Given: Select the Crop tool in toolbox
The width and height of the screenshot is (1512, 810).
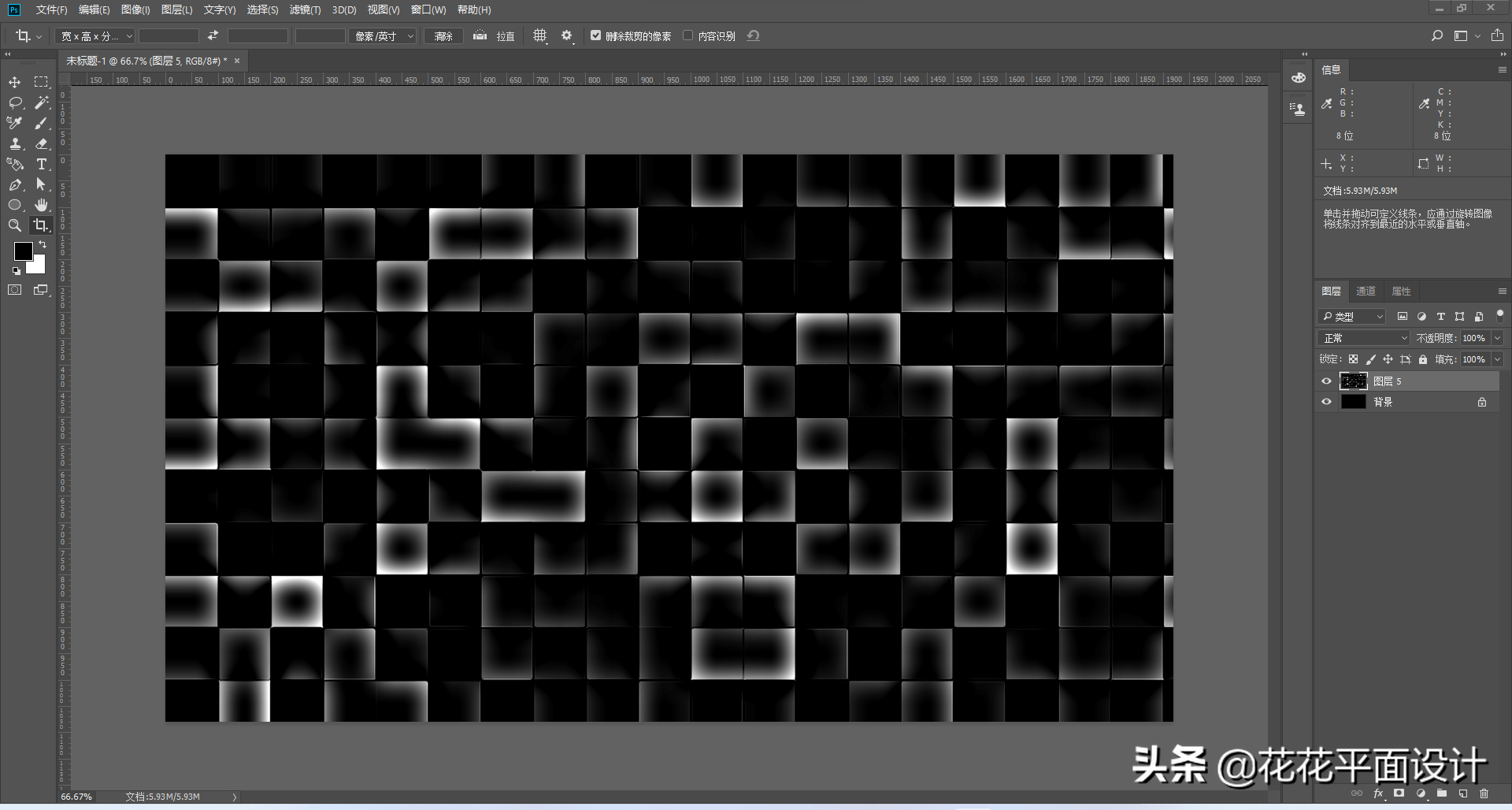Looking at the screenshot, I should click(x=41, y=226).
